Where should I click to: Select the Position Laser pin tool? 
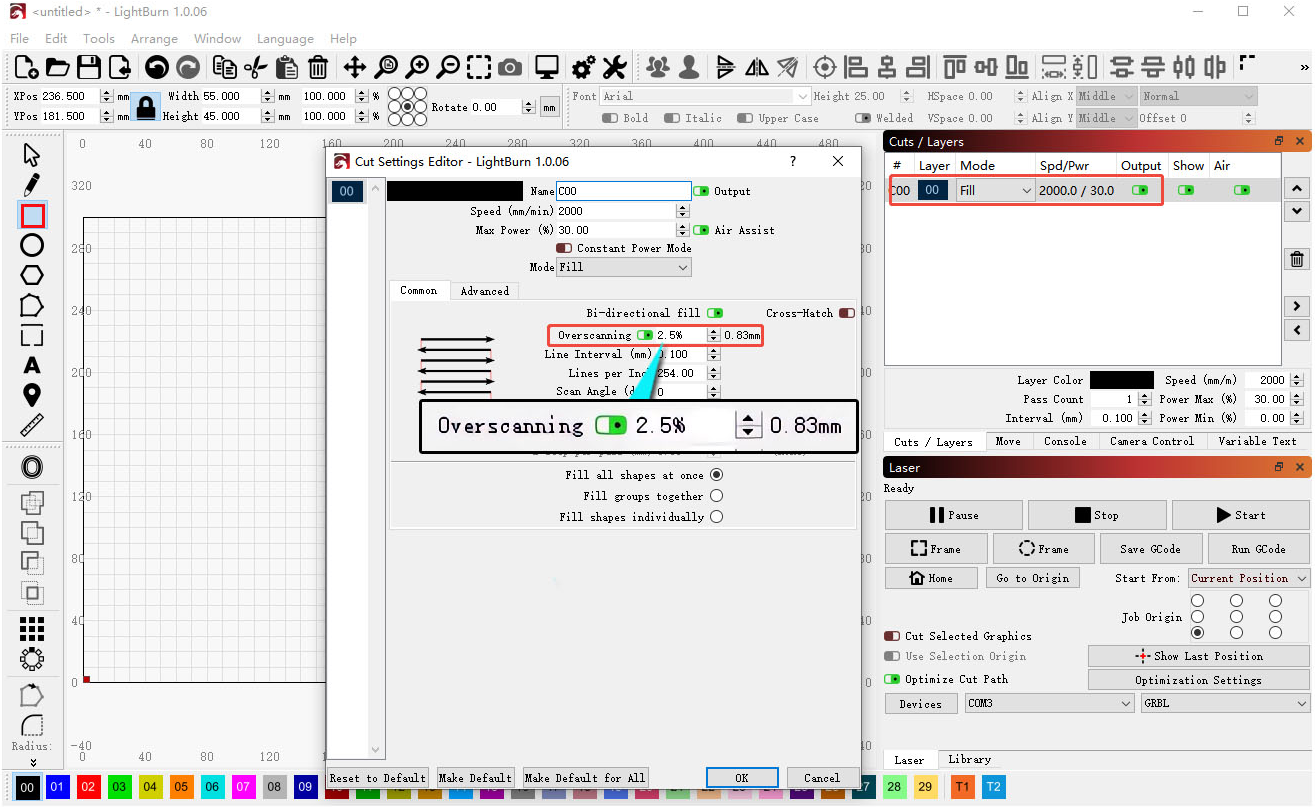[32, 395]
